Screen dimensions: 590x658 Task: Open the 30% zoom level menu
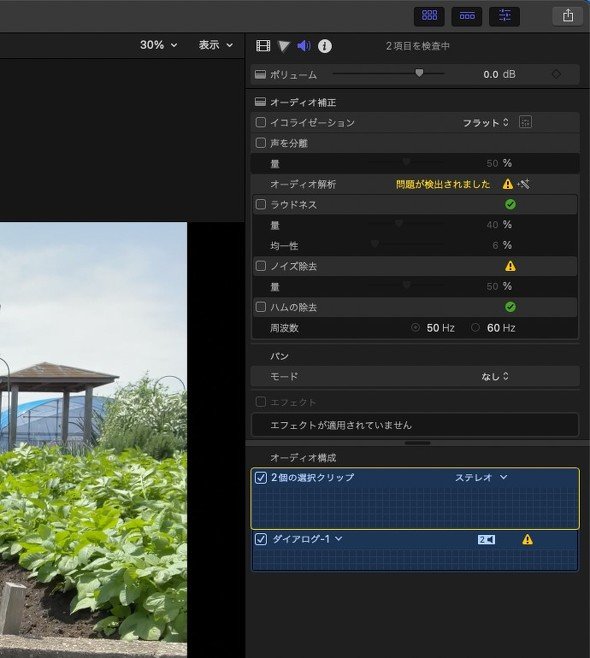[x=159, y=45]
